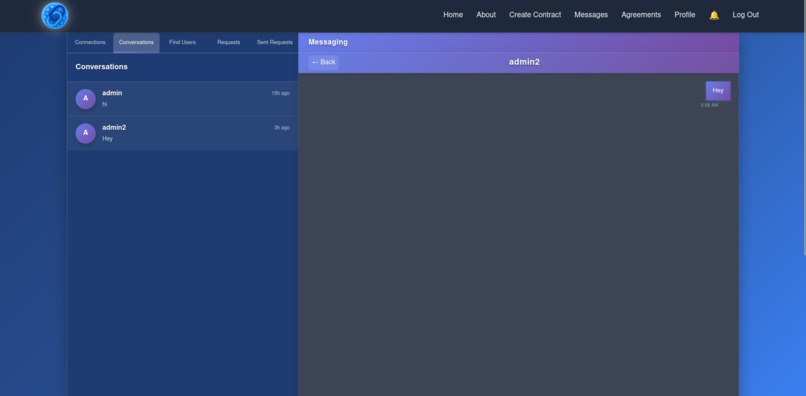The image size is (806, 396).
Task: Switch to the Find Users tab
Action: pyautogui.click(x=182, y=43)
